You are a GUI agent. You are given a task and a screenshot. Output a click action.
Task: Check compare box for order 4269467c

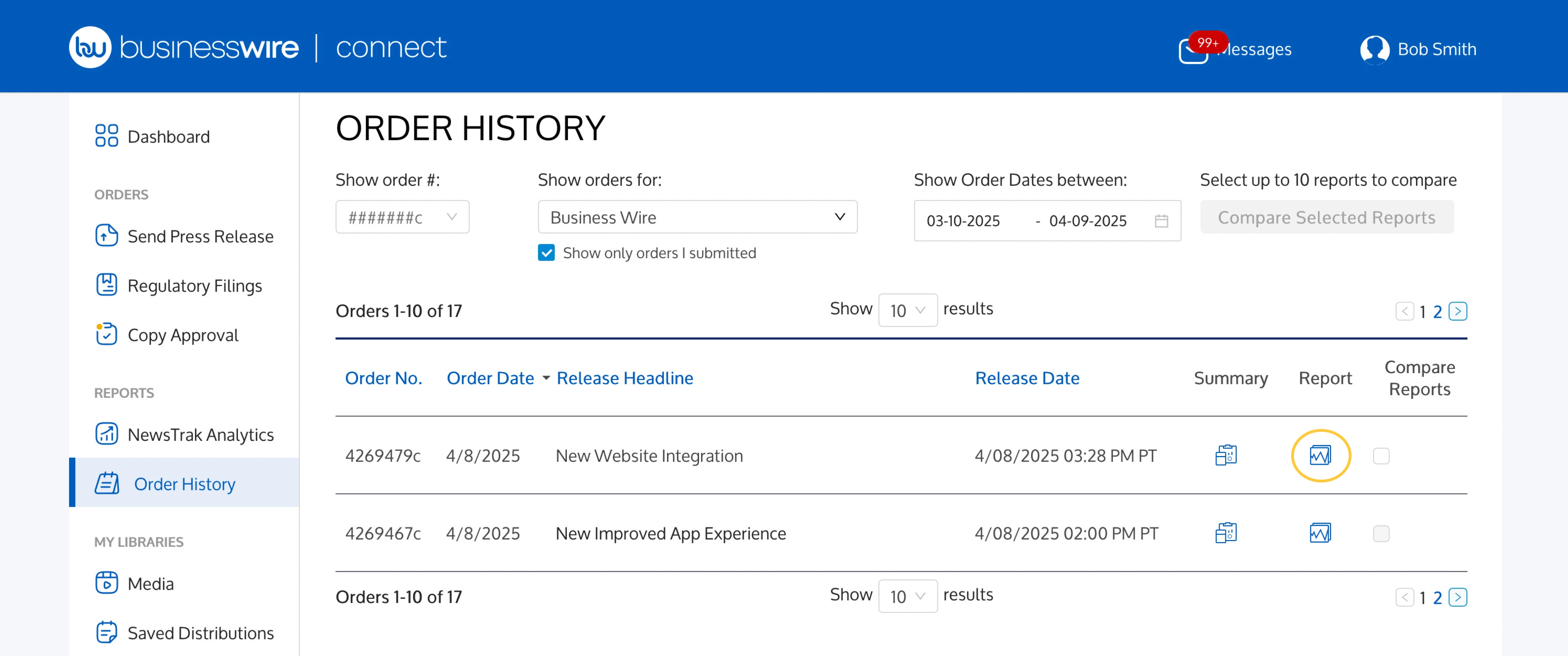click(x=1381, y=533)
